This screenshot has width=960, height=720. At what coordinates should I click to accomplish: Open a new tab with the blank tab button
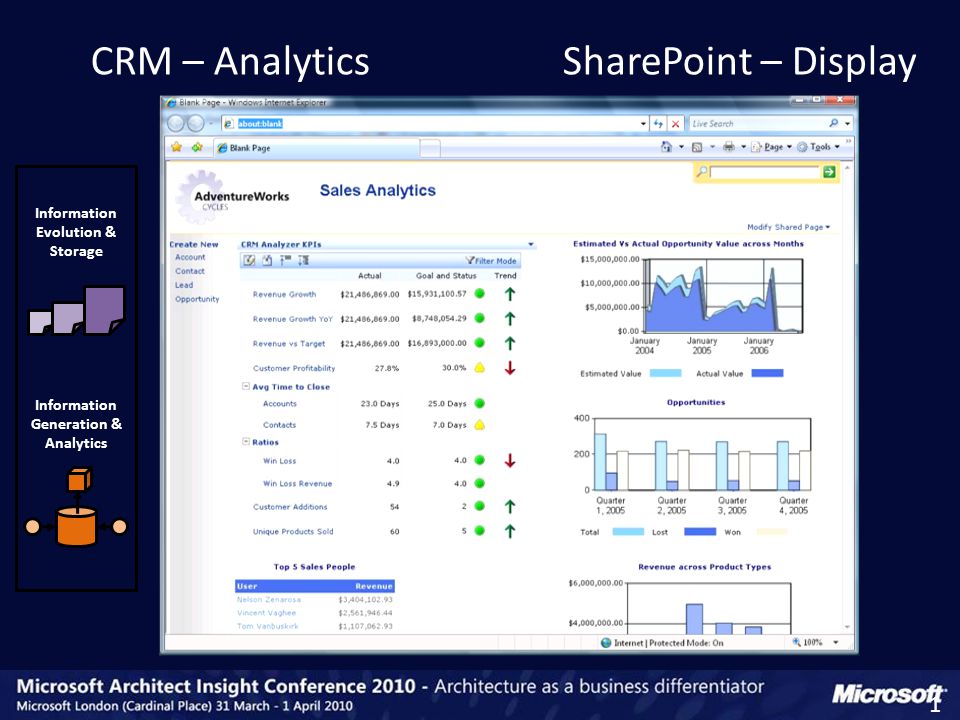pyautogui.click(x=430, y=148)
